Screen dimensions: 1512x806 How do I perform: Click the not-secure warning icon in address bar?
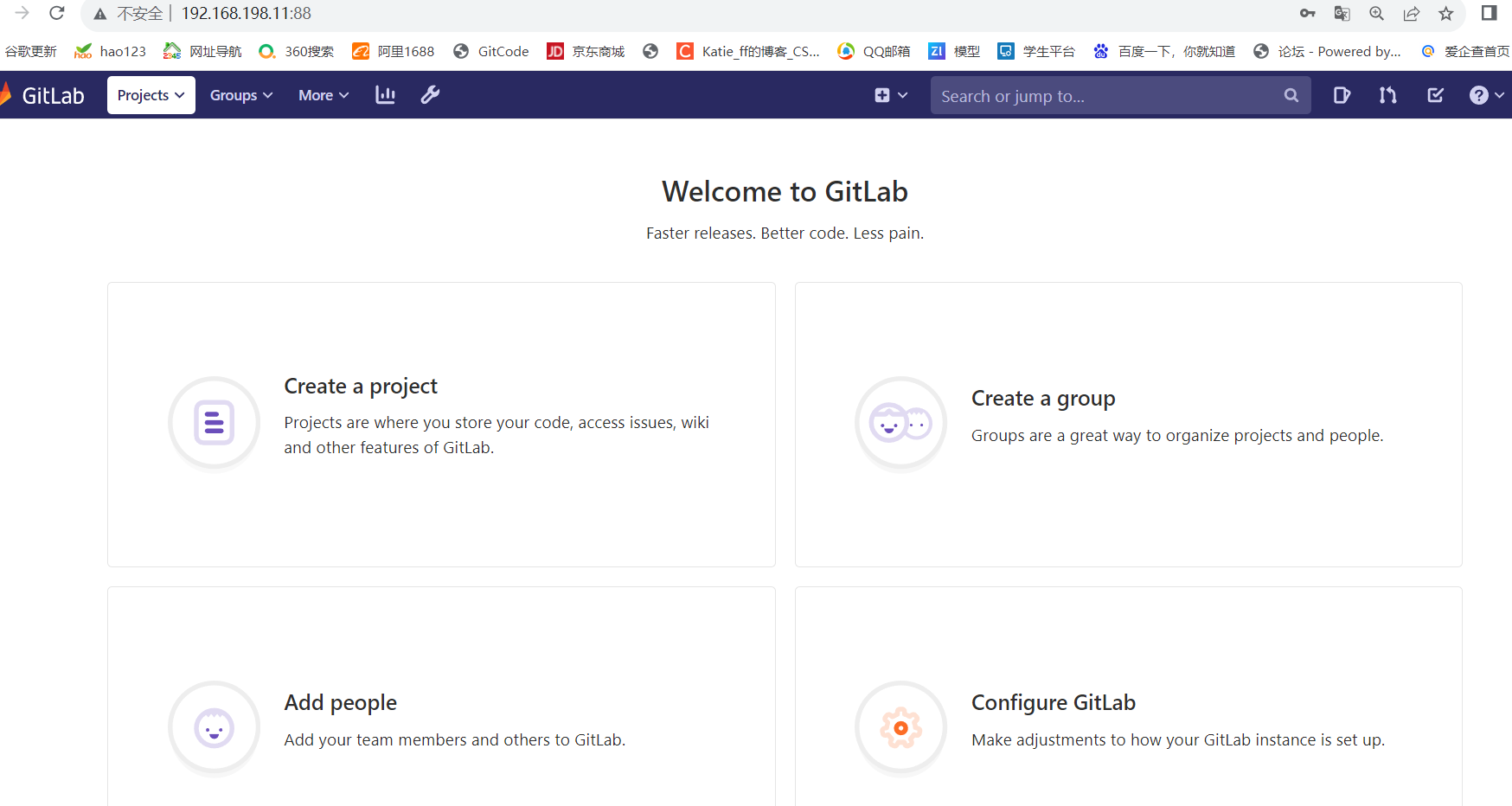(x=100, y=14)
